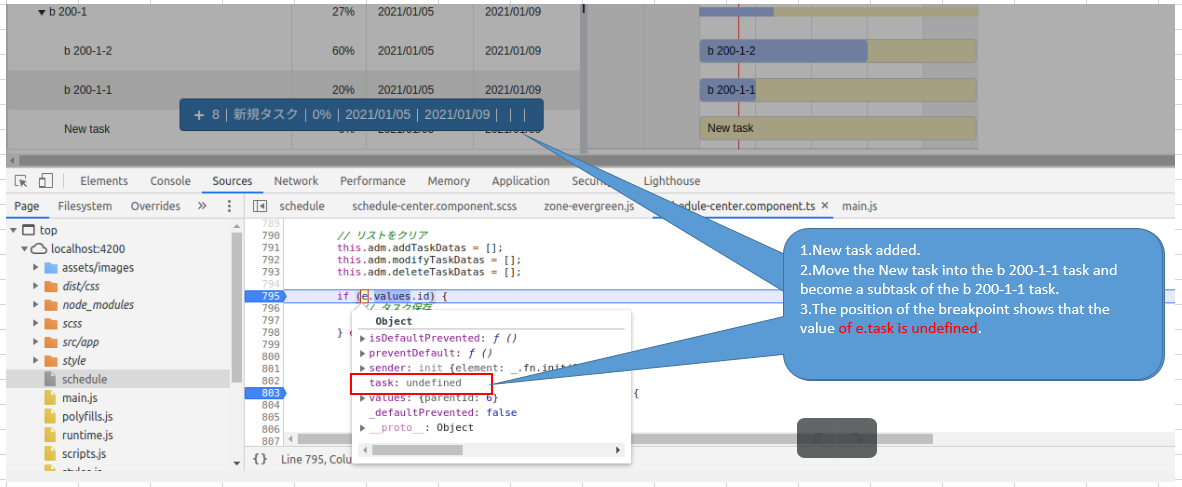Screen dimensions: 1182x487
Task: Expand the sender property in popup
Action: [x=363, y=368]
